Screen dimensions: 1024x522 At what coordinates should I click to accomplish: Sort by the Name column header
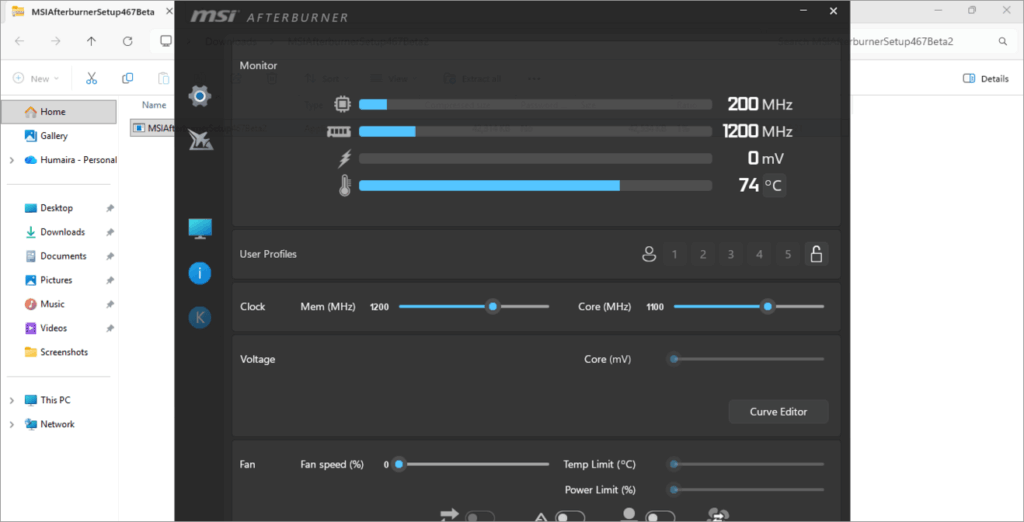pyautogui.click(x=154, y=105)
